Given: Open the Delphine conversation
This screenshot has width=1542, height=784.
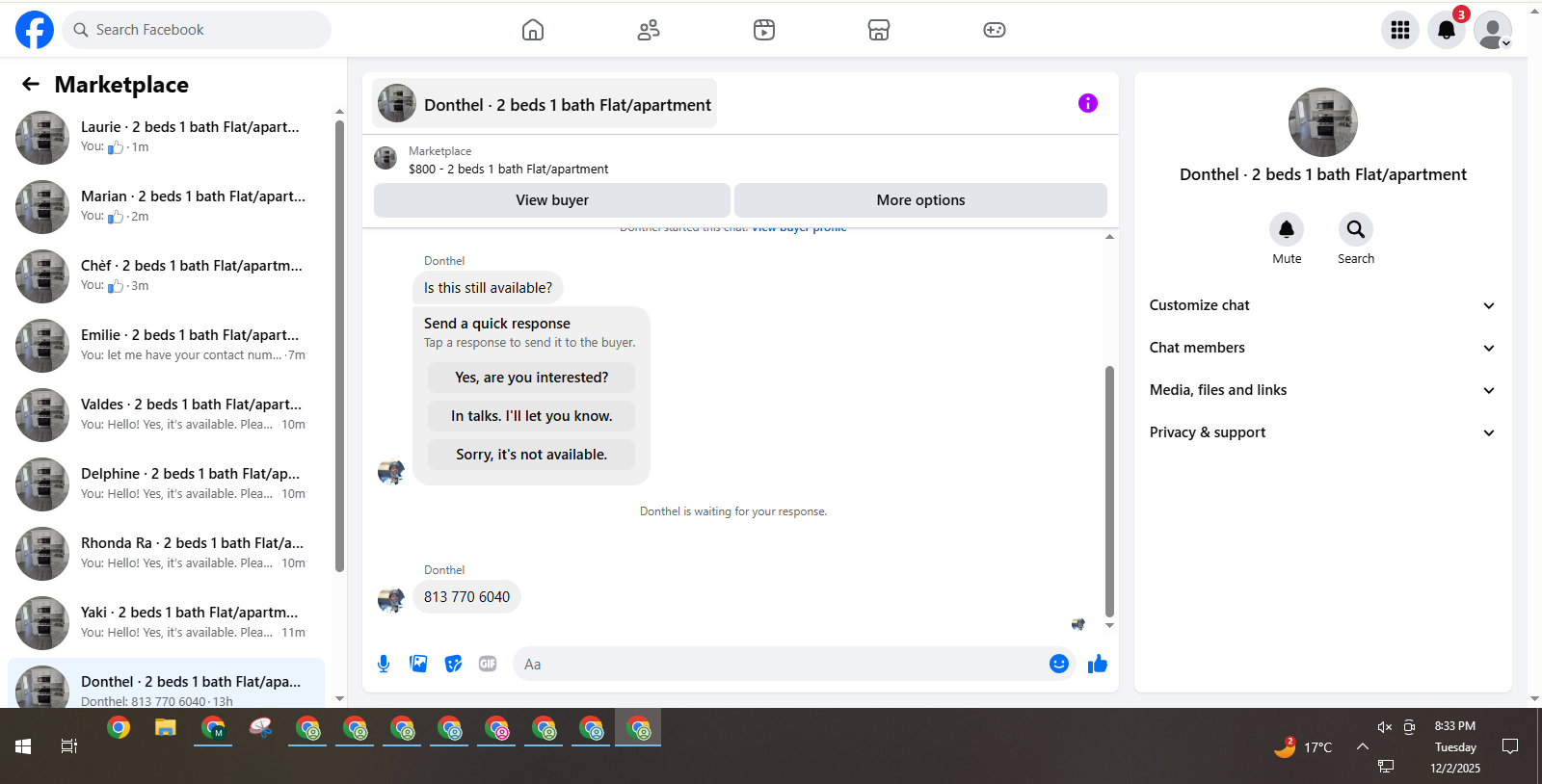Looking at the screenshot, I should point(166,484).
